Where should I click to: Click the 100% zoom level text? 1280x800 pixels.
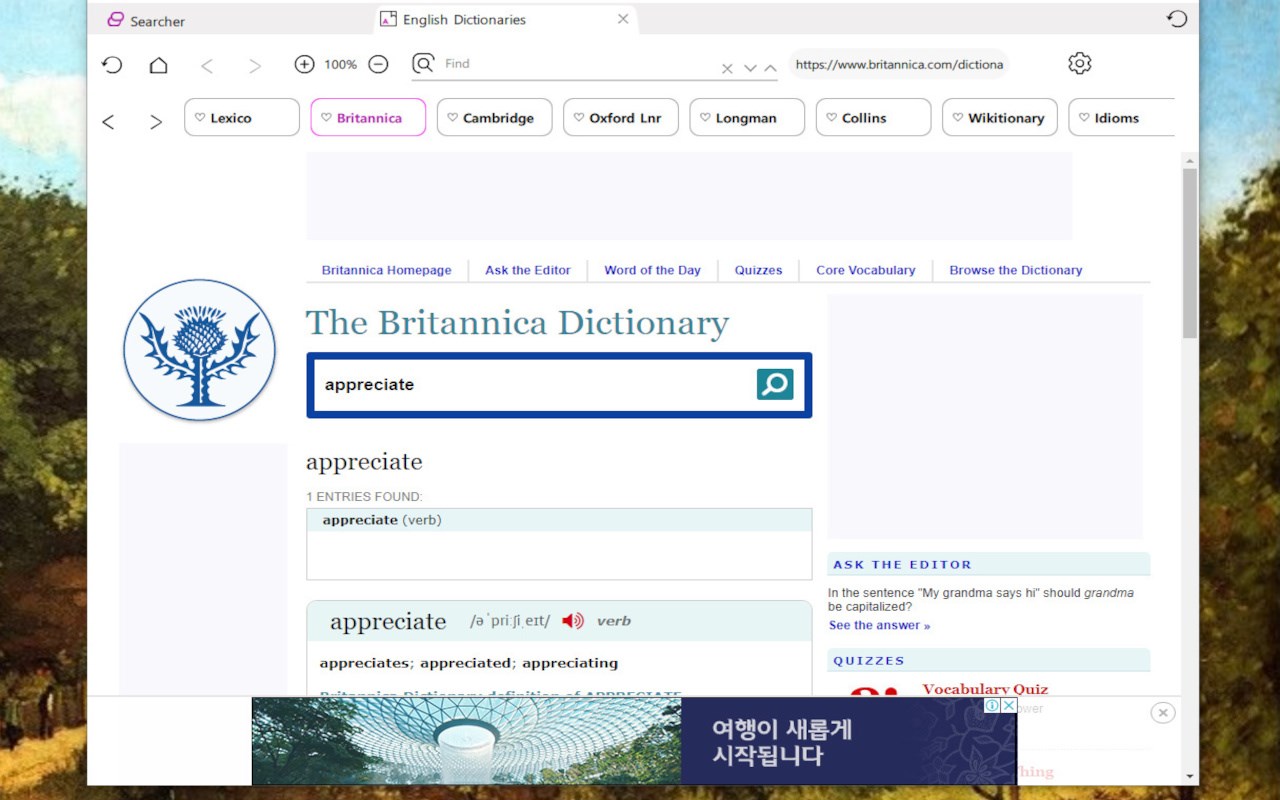[x=340, y=64]
